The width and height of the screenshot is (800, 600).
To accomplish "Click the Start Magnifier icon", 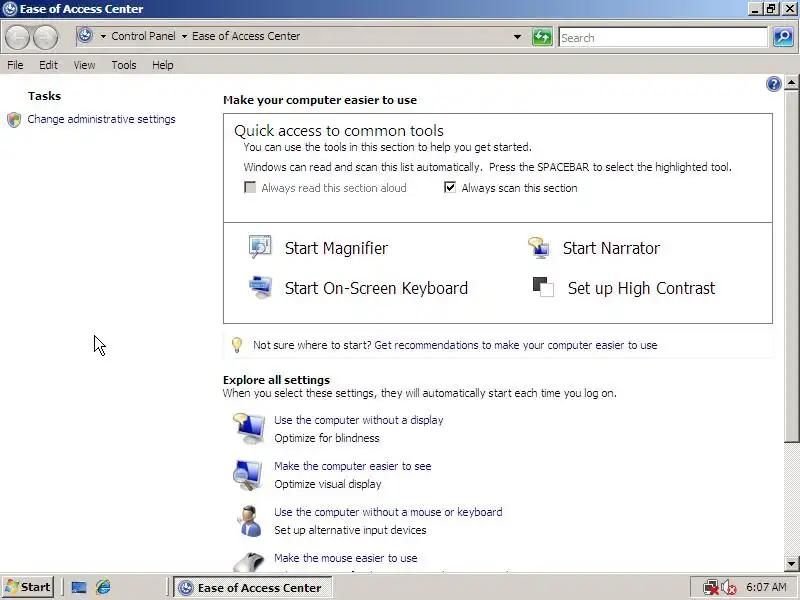I will pyautogui.click(x=260, y=247).
